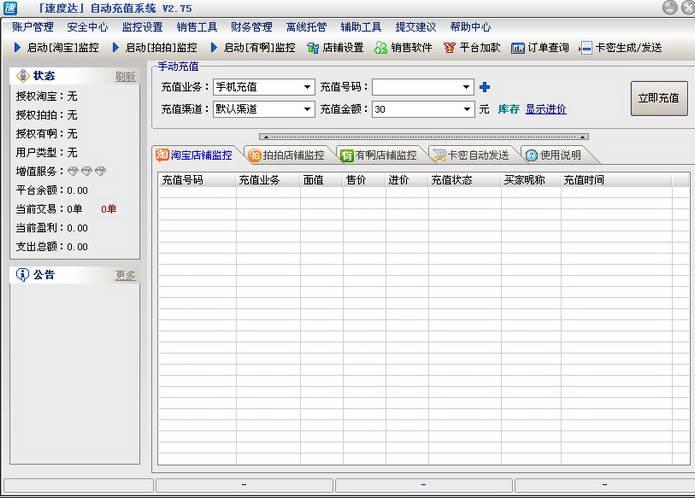This screenshot has width=695, height=498.
Task: Click second diamond icon in 增值服务
Action: [87, 171]
